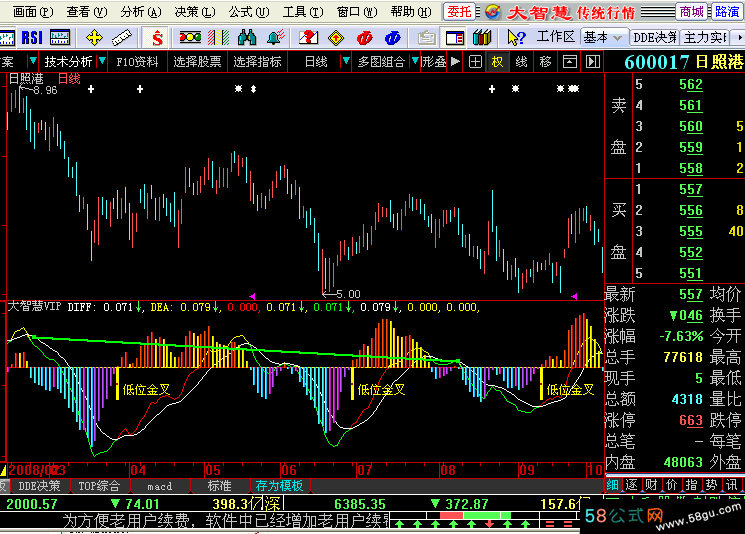Click the first yellow 低位金叉 marker bar
Viewport: 745px width, 534px height.
118,383
